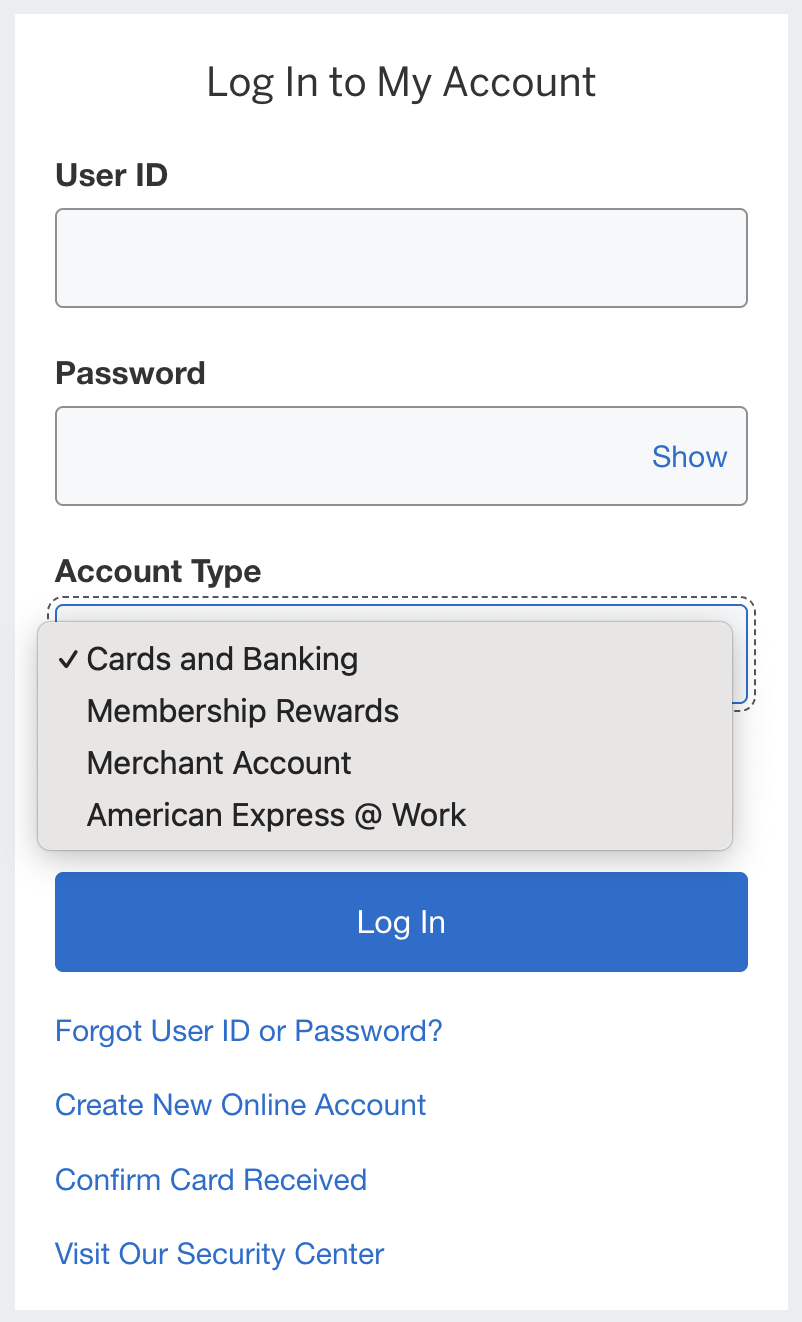The image size is (802, 1322).
Task: Click the Log In to My Account heading
Action: (400, 82)
